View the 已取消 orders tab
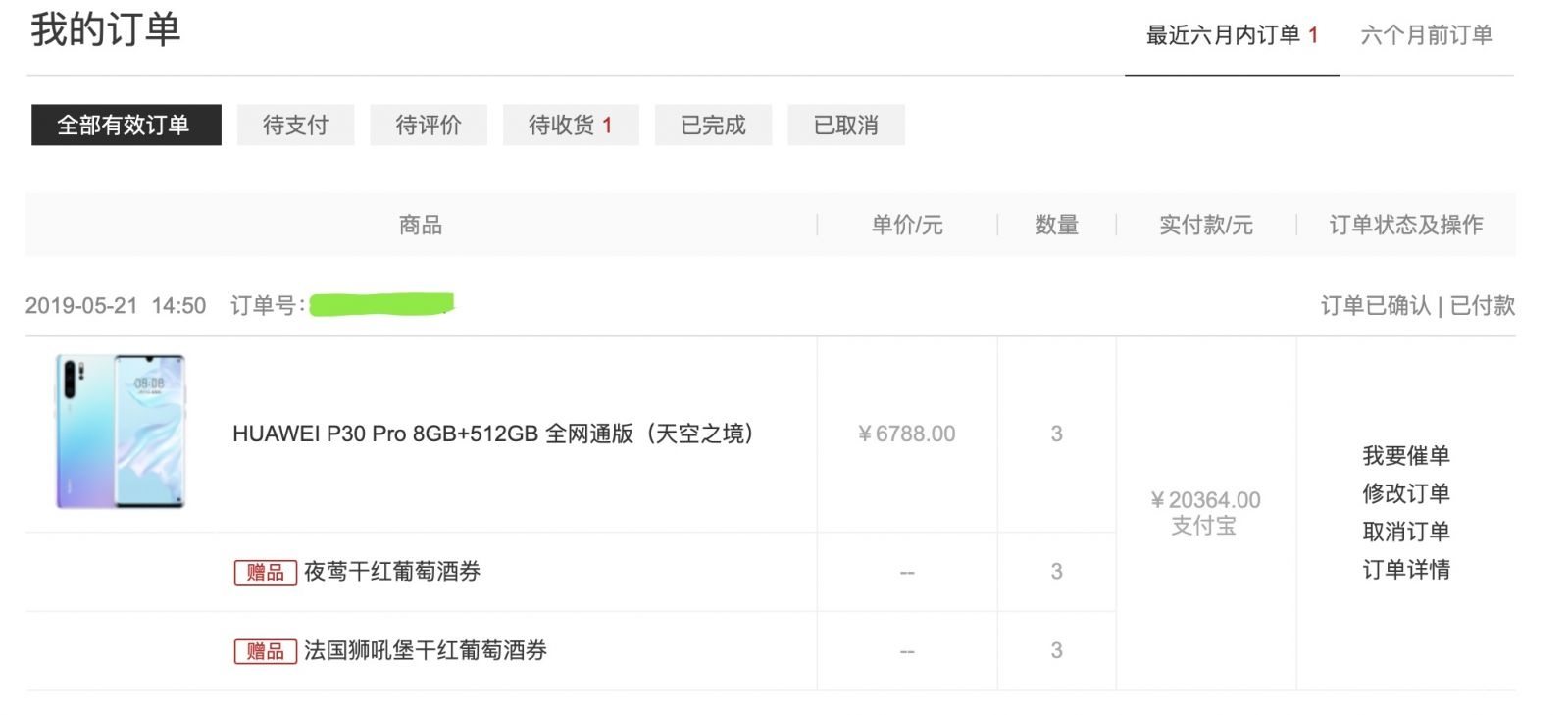1568x715 pixels. pos(846,125)
